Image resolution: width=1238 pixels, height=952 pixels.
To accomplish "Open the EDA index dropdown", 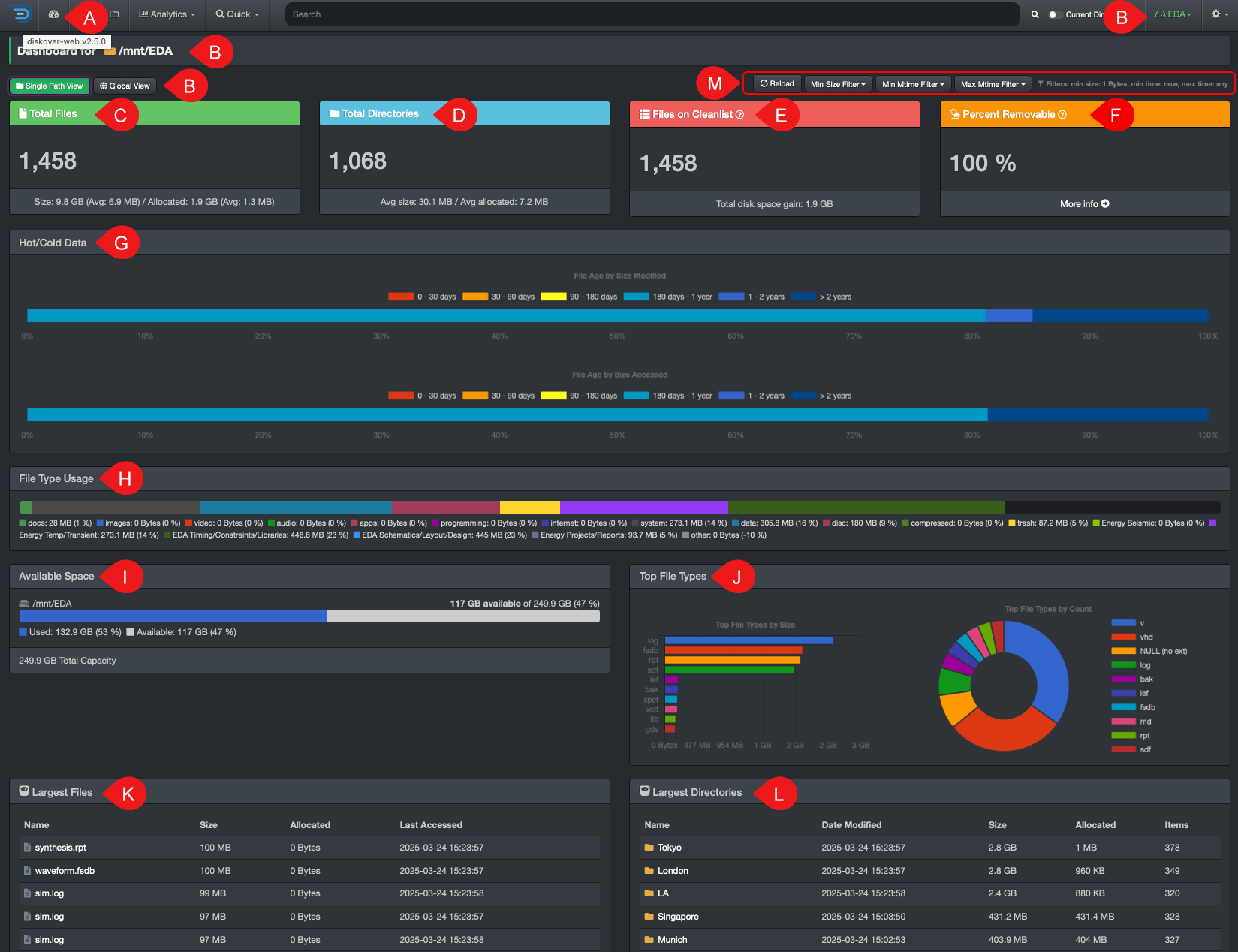I will 1173,14.
